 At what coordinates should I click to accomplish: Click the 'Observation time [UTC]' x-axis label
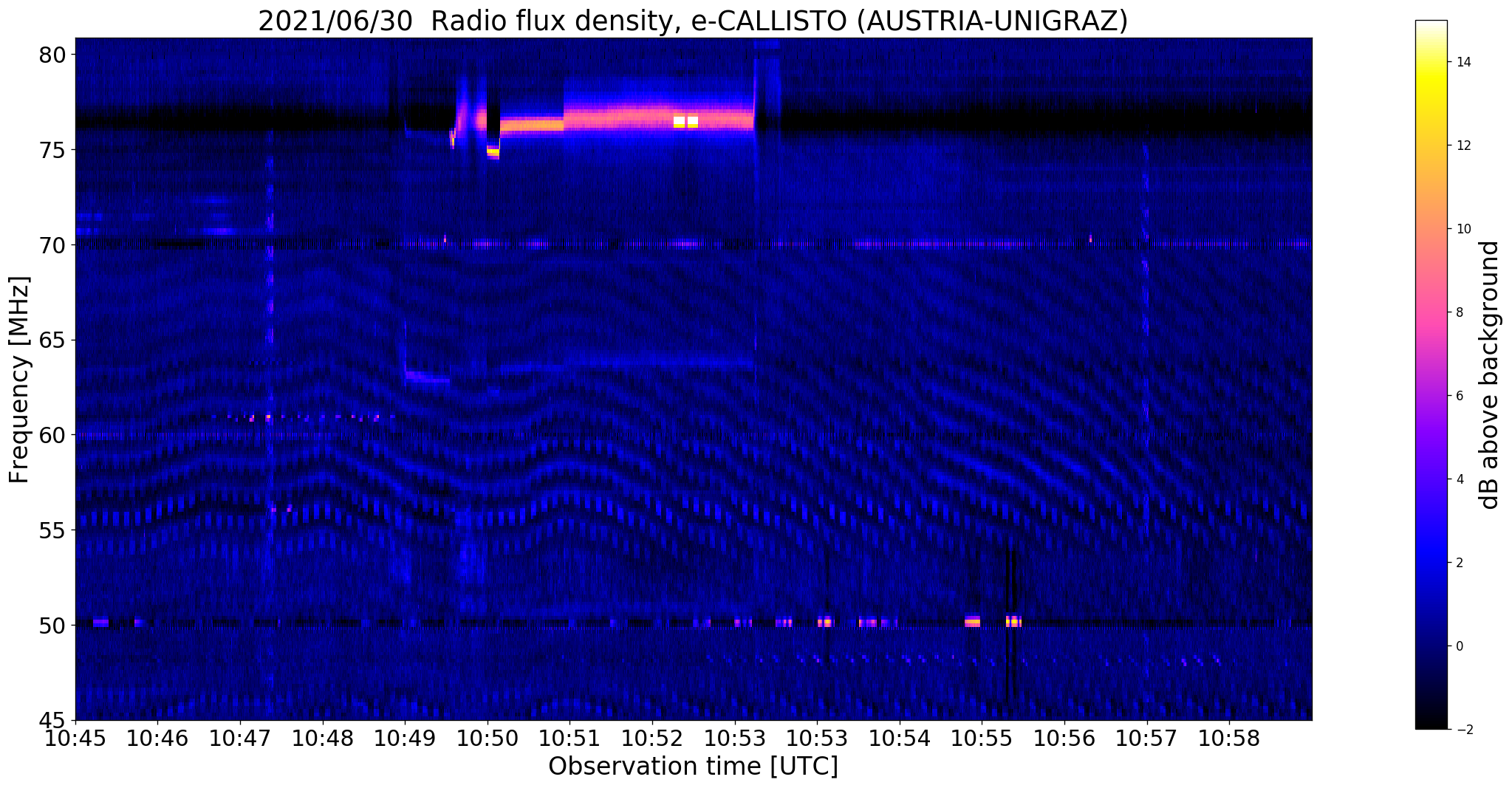(693, 766)
